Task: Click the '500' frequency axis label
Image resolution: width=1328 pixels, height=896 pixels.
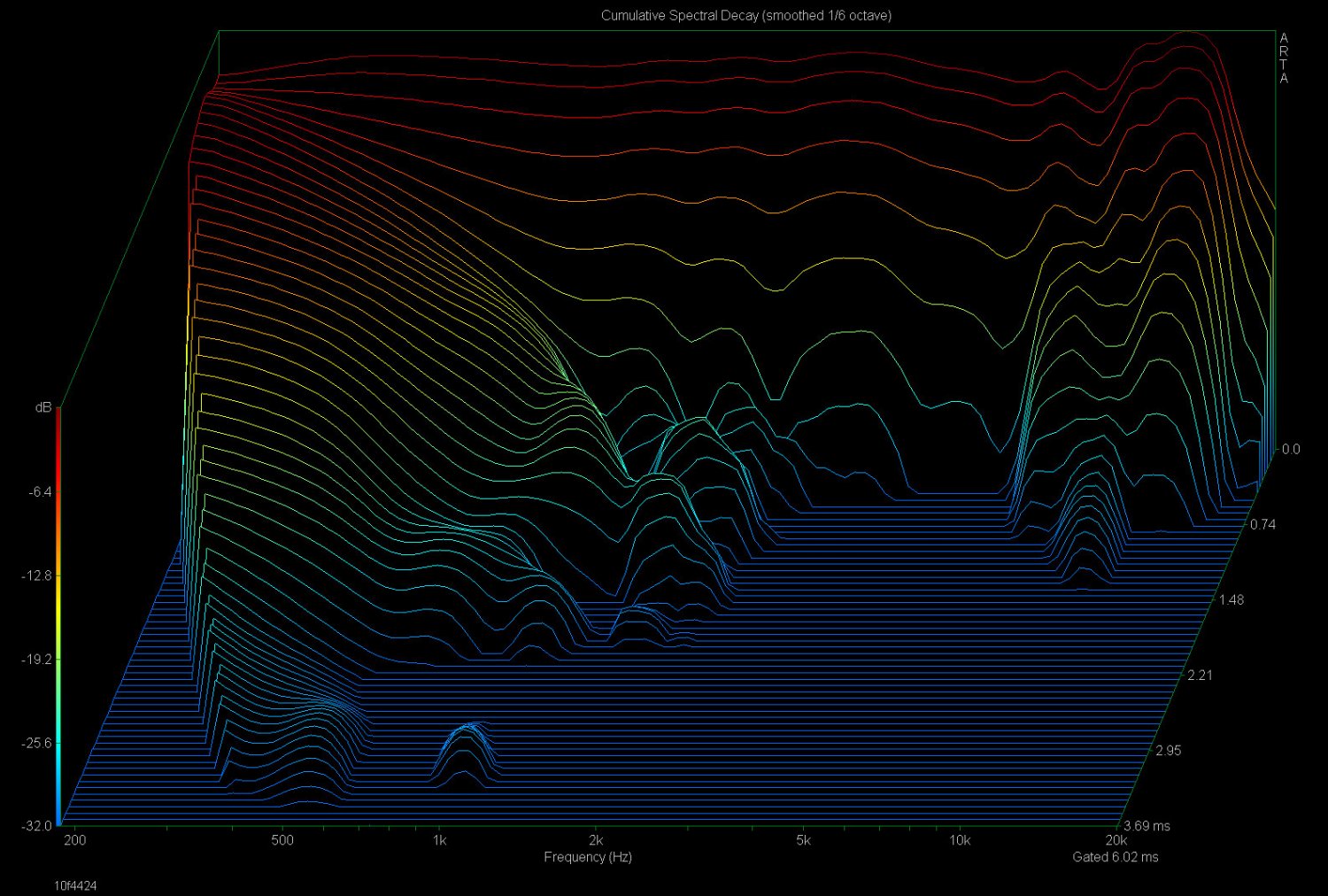Action: tap(282, 840)
